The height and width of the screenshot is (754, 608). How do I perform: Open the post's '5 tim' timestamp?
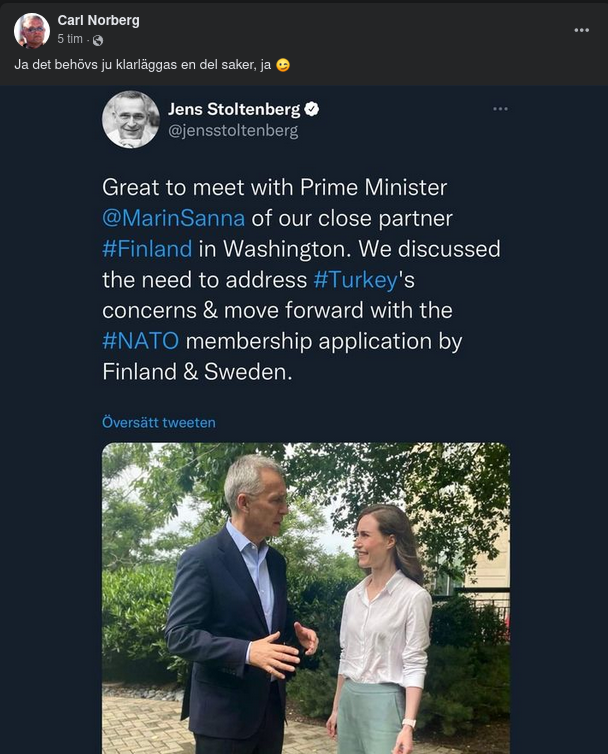coord(70,39)
